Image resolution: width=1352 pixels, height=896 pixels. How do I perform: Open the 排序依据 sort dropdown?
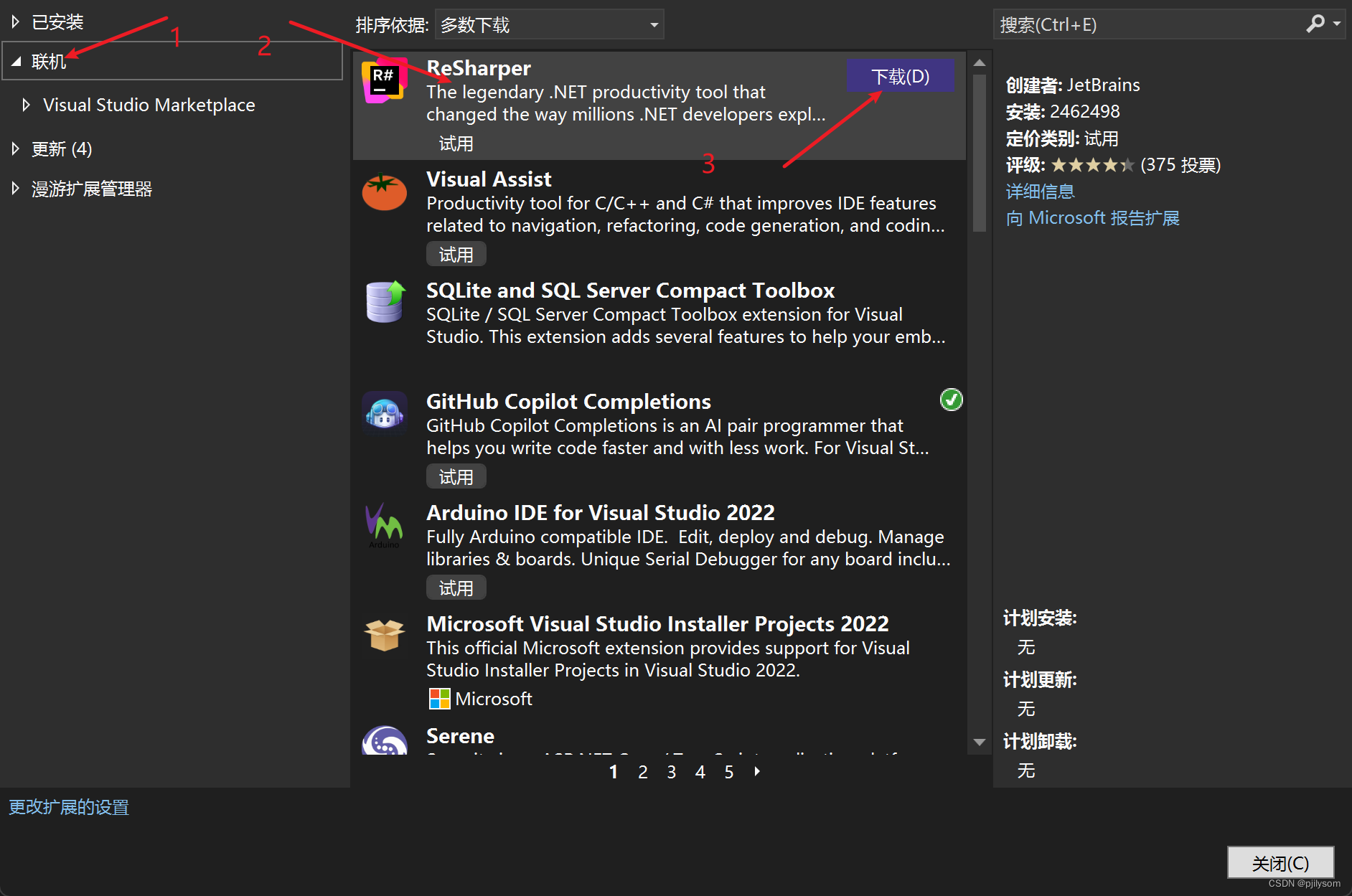click(549, 24)
